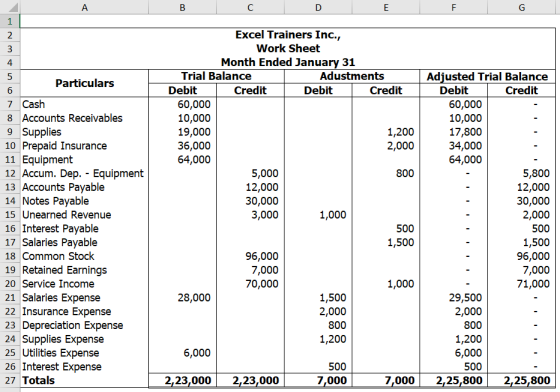This screenshot has width=560, height=392.
Task: Click the 'Work Sheet' title cell
Action: click(288, 49)
